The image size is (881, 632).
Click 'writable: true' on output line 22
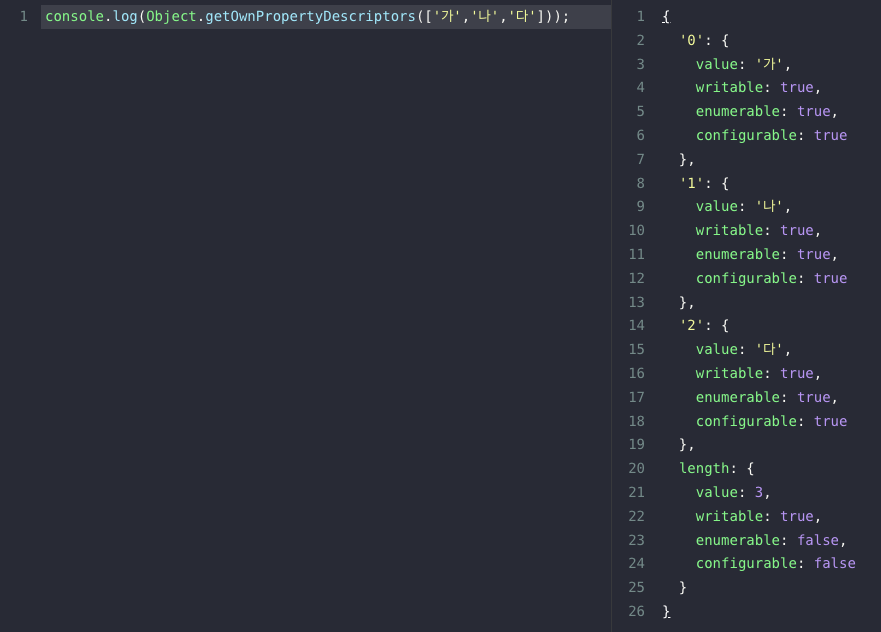755,516
